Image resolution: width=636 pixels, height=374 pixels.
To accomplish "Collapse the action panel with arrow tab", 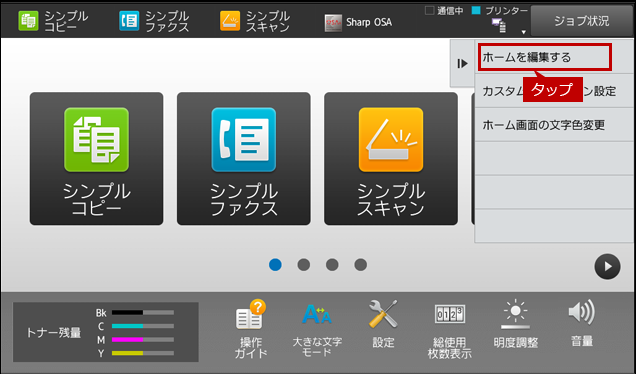I will point(462,63).
